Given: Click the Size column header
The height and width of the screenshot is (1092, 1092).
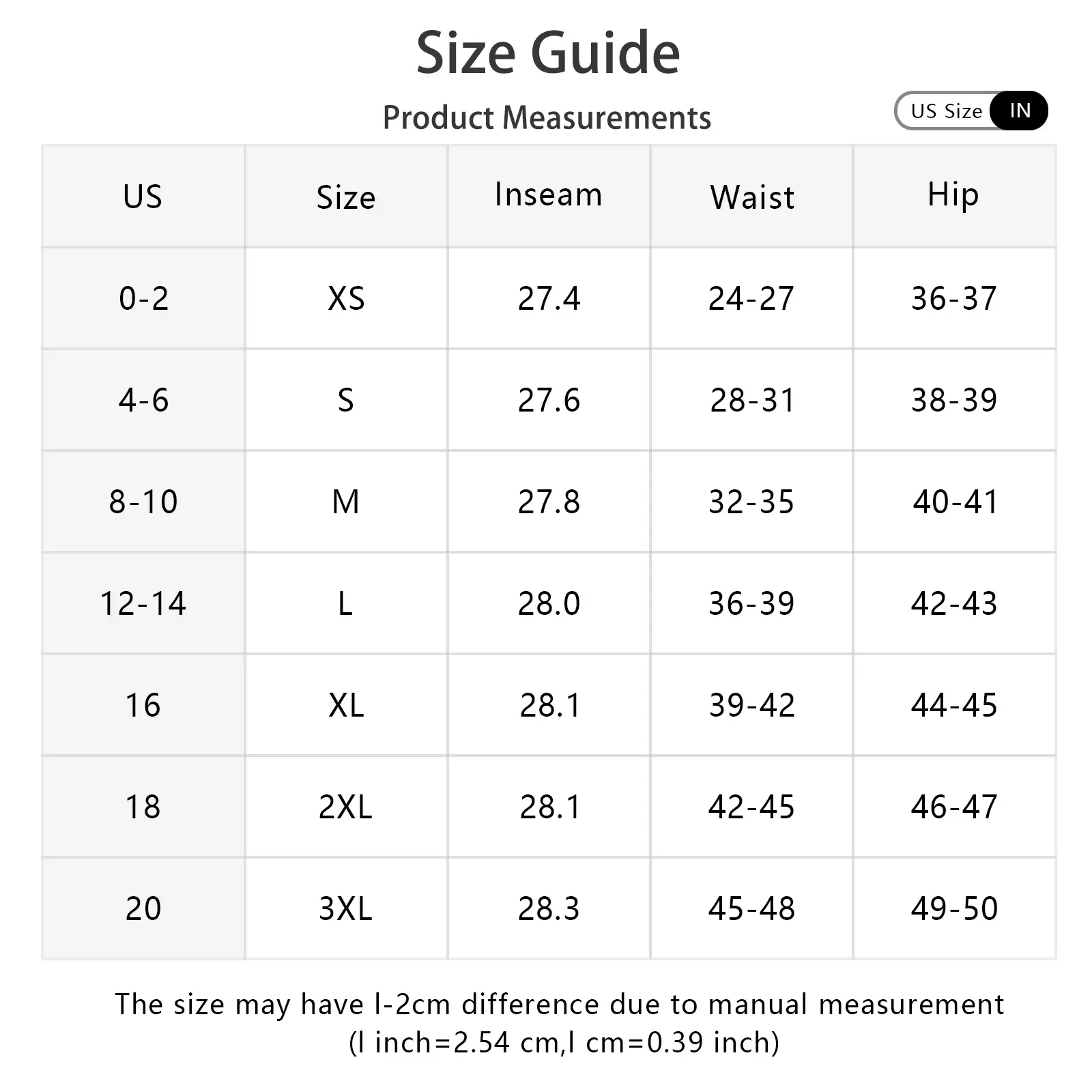Looking at the screenshot, I should (345, 198).
